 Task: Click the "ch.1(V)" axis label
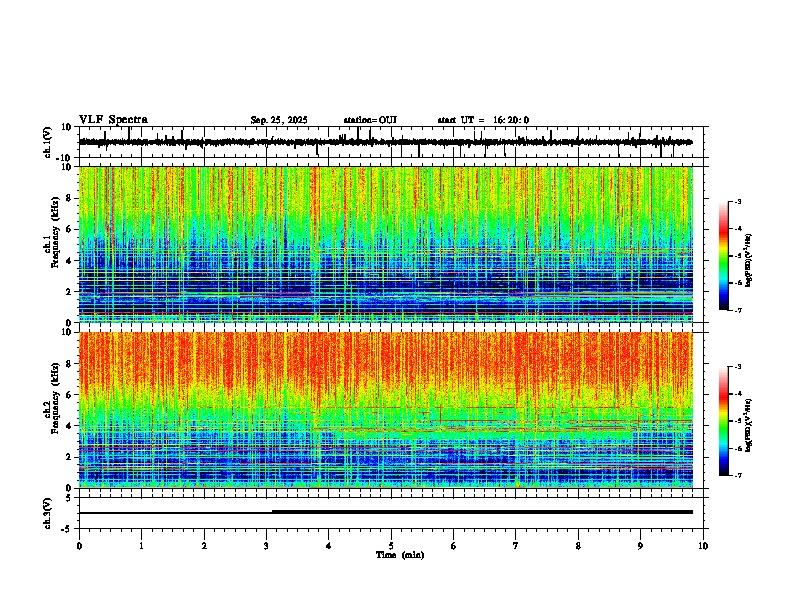point(48,143)
